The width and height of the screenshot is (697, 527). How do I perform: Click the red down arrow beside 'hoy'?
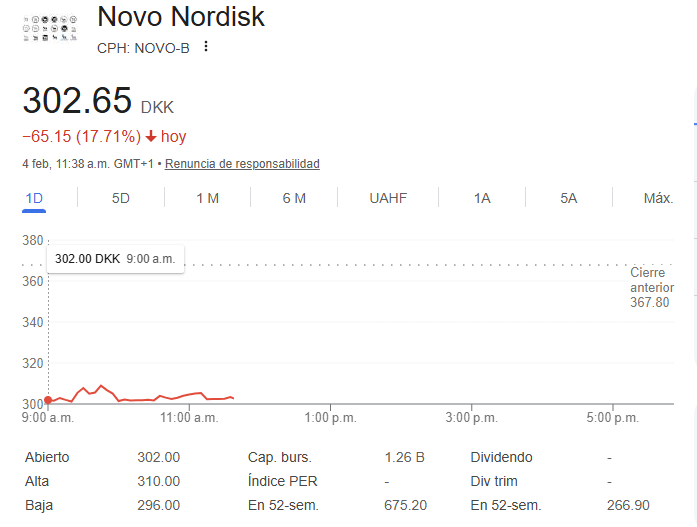[151, 137]
